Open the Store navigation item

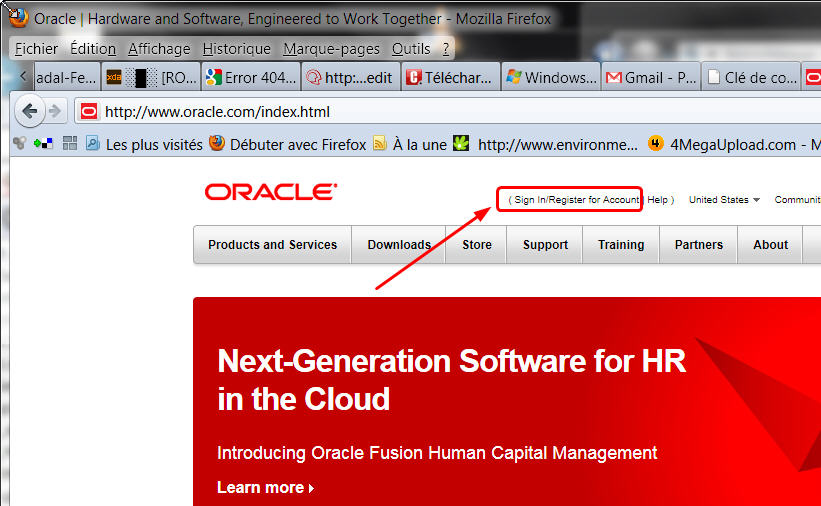click(x=476, y=245)
